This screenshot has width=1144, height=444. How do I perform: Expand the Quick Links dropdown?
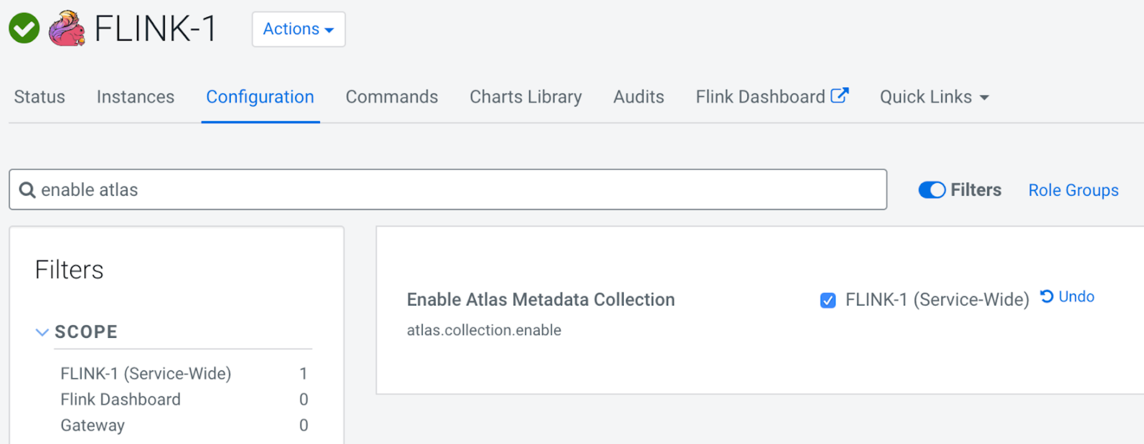[x=934, y=97]
